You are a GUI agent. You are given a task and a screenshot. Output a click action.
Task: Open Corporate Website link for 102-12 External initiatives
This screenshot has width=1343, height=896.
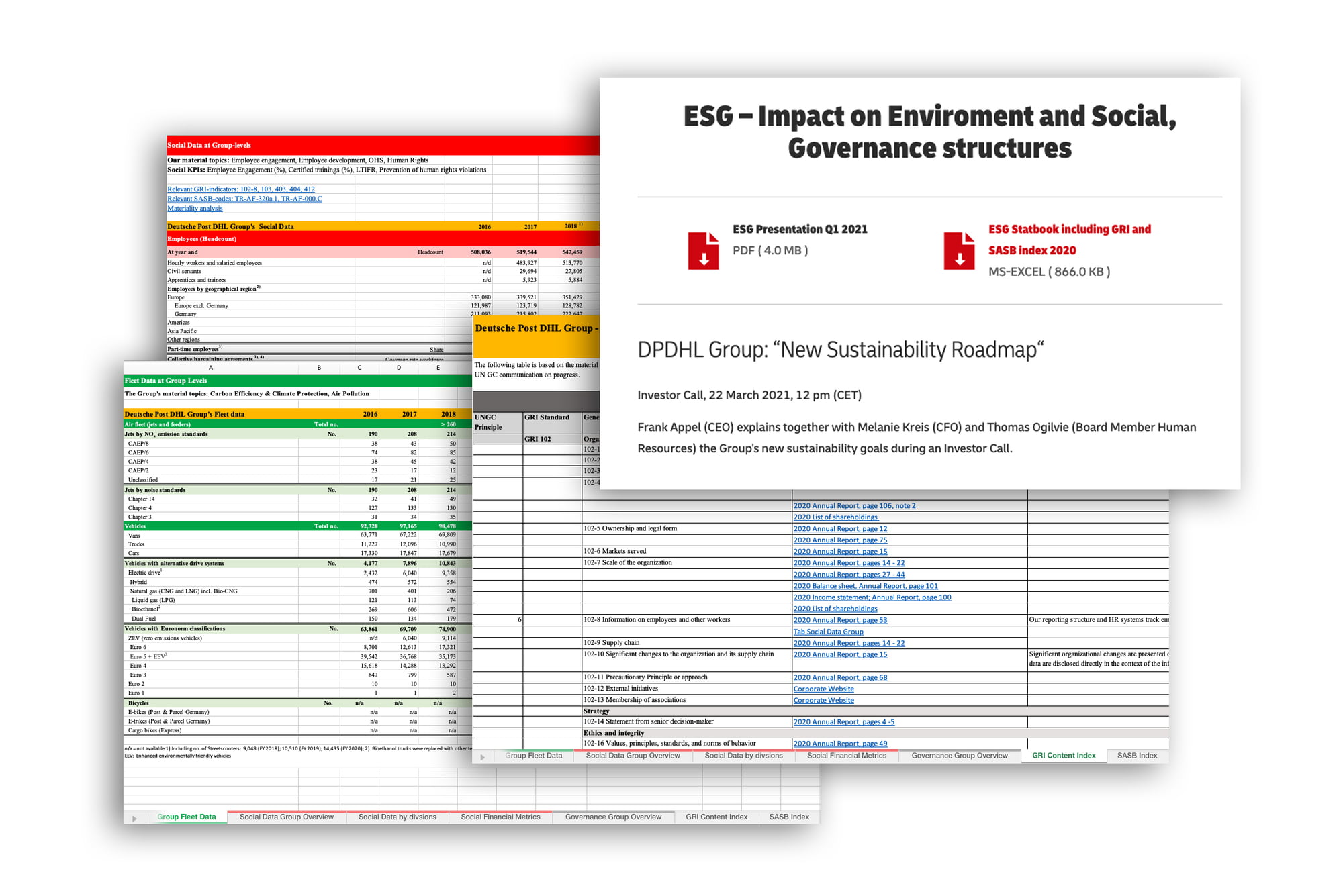pos(823,689)
